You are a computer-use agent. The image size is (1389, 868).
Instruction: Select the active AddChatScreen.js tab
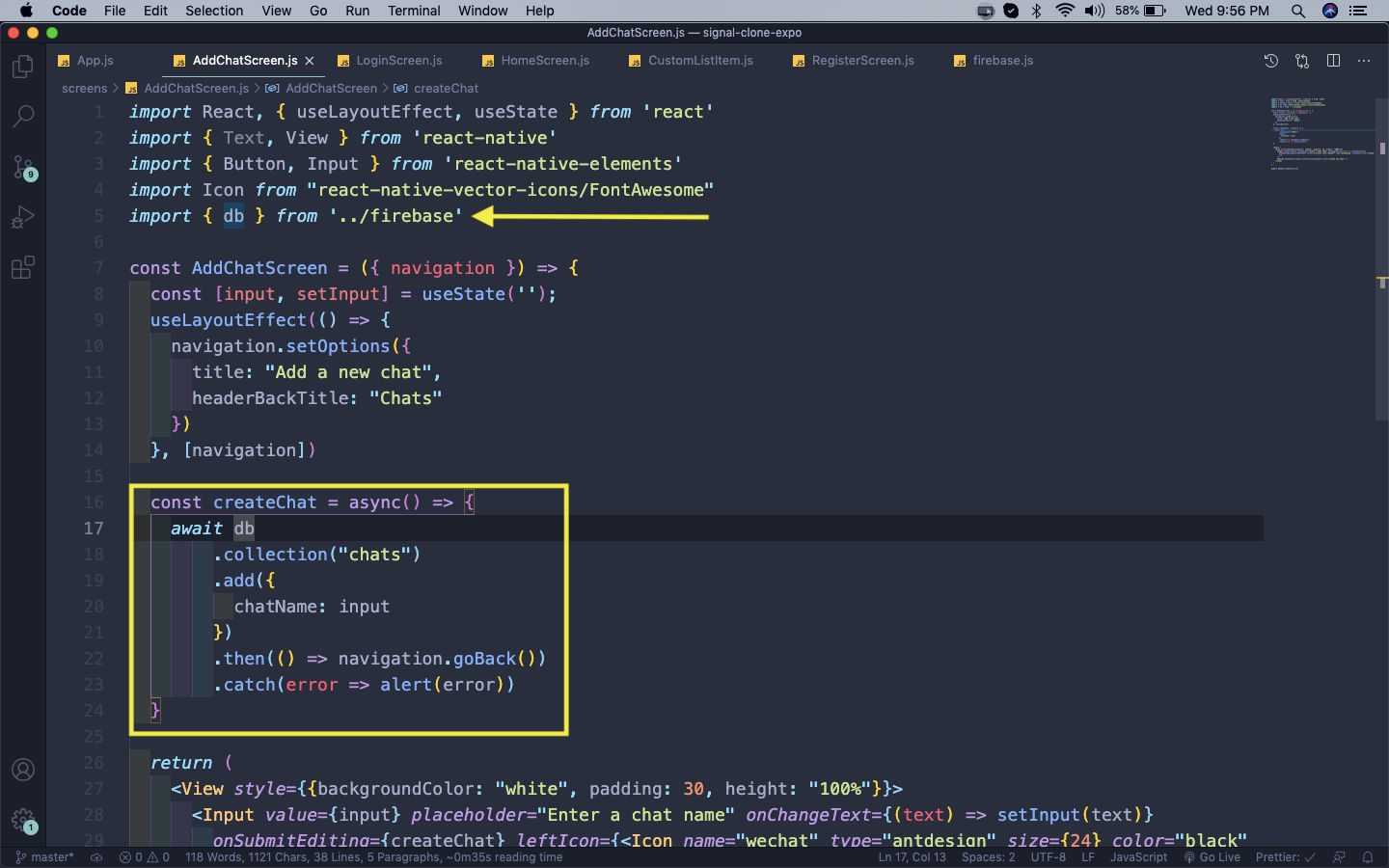click(x=245, y=61)
